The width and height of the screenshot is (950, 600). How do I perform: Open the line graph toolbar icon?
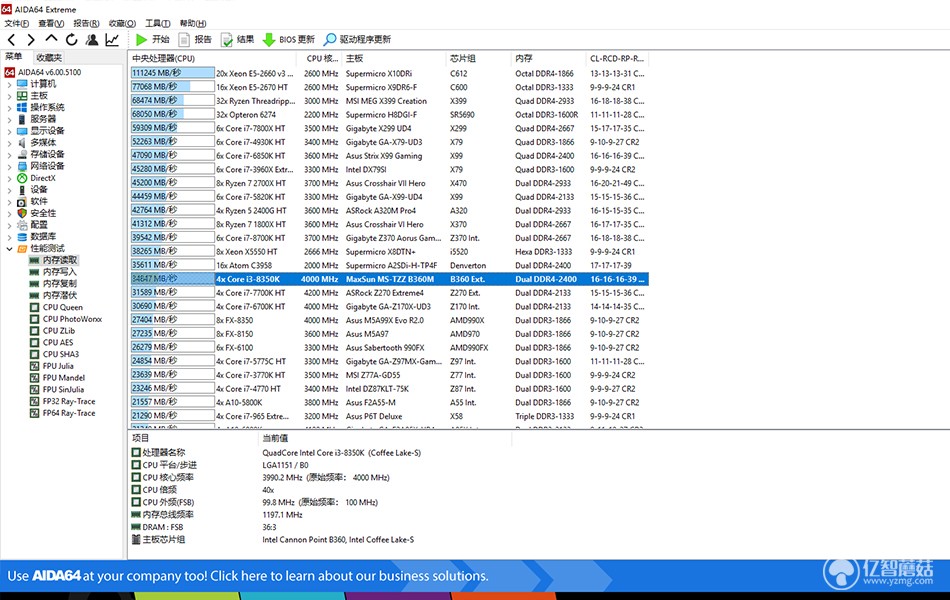[x=113, y=40]
